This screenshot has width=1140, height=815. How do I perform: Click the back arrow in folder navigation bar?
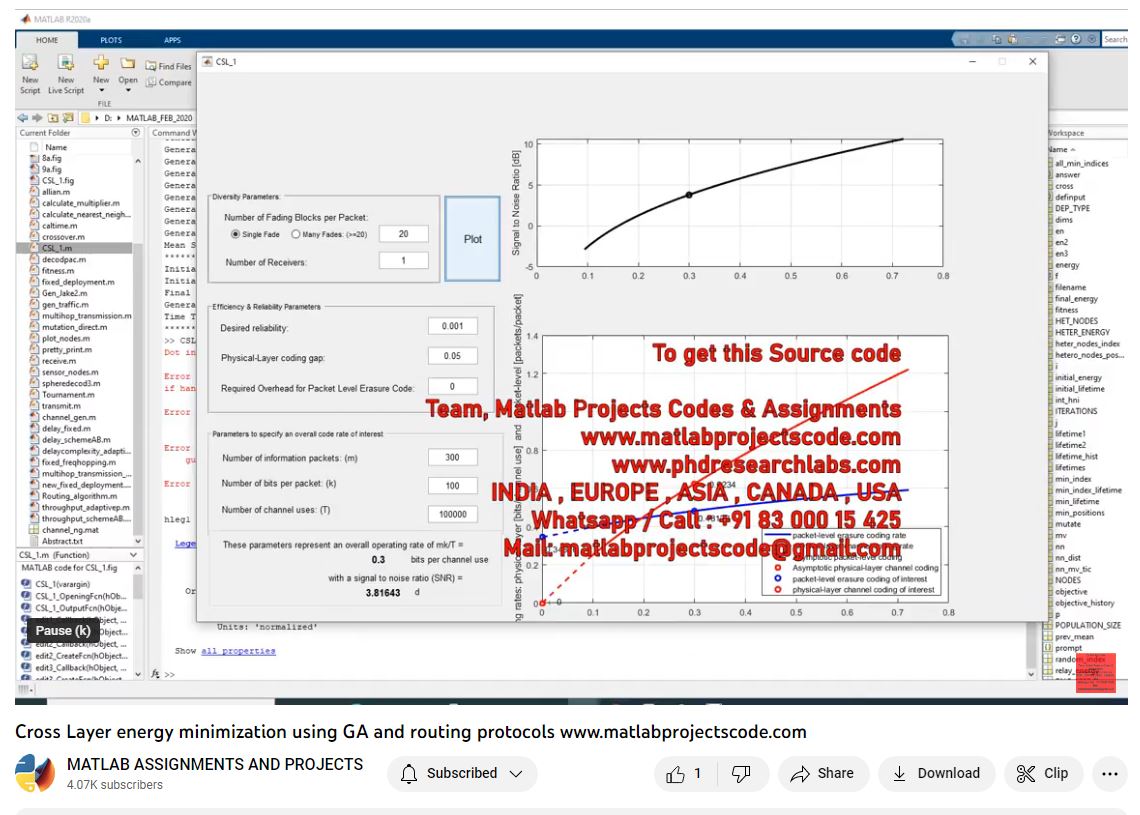pos(23,118)
